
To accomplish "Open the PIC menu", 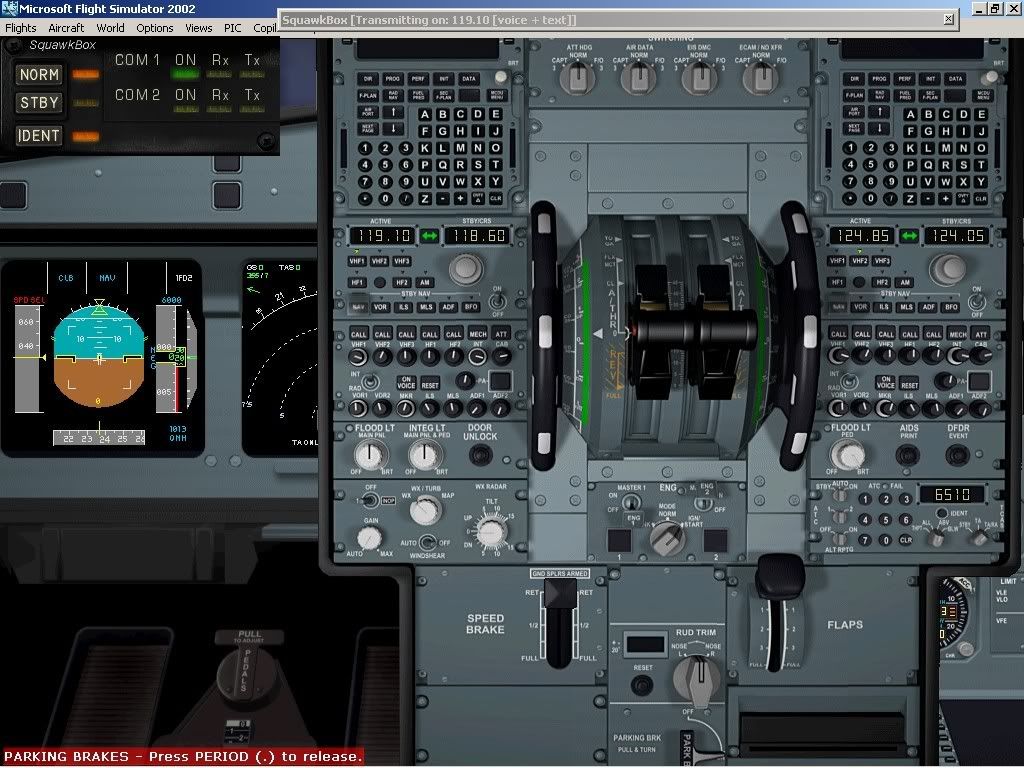I will pos(232,28).
